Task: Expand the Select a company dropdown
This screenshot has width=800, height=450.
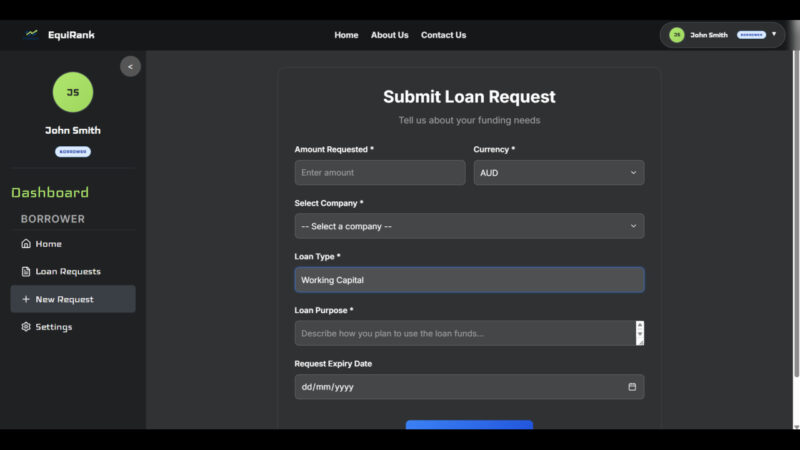Action: point(469,226)
